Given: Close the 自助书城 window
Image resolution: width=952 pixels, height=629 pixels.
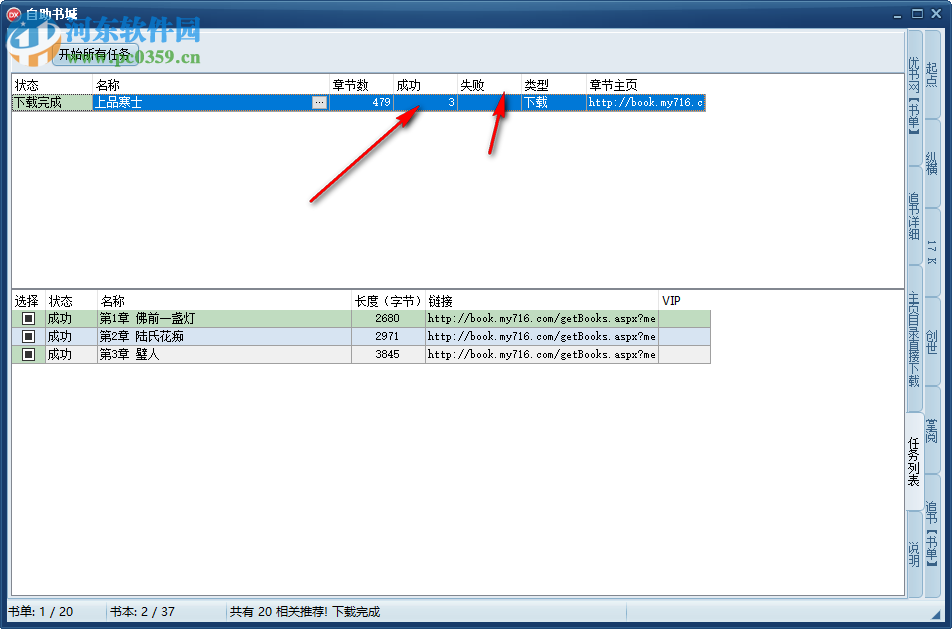Looking at the screenshot, I should click(937, 13).
